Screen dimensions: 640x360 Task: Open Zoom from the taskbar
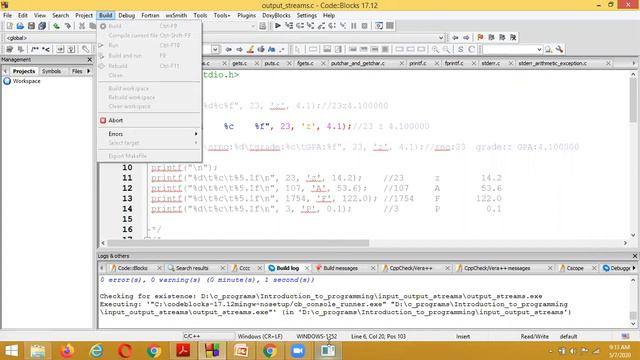(298, 351)
